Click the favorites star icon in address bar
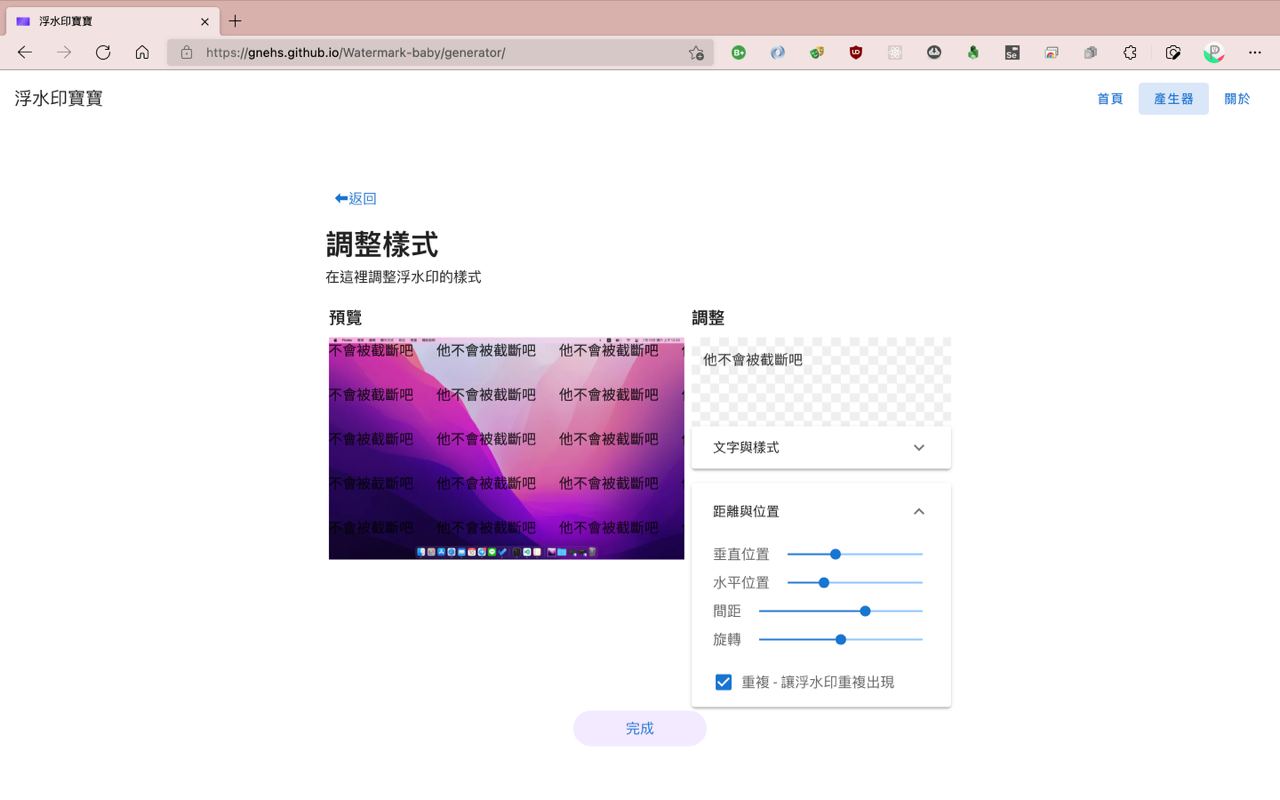Screen dimensions: 1280x800 [x=696, y=53]
